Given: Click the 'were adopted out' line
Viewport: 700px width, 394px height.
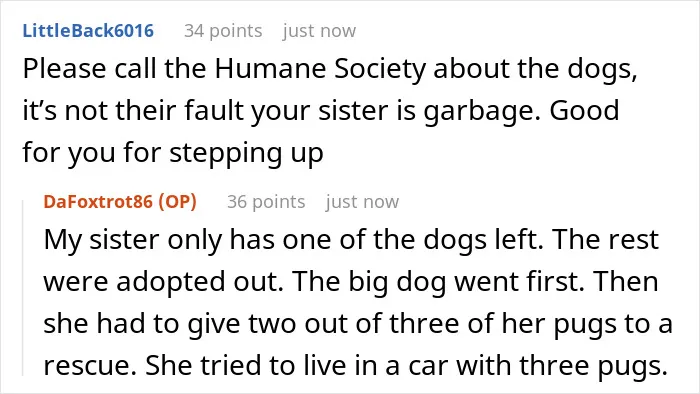Looking at the screenshot, I should coord(351,282).
